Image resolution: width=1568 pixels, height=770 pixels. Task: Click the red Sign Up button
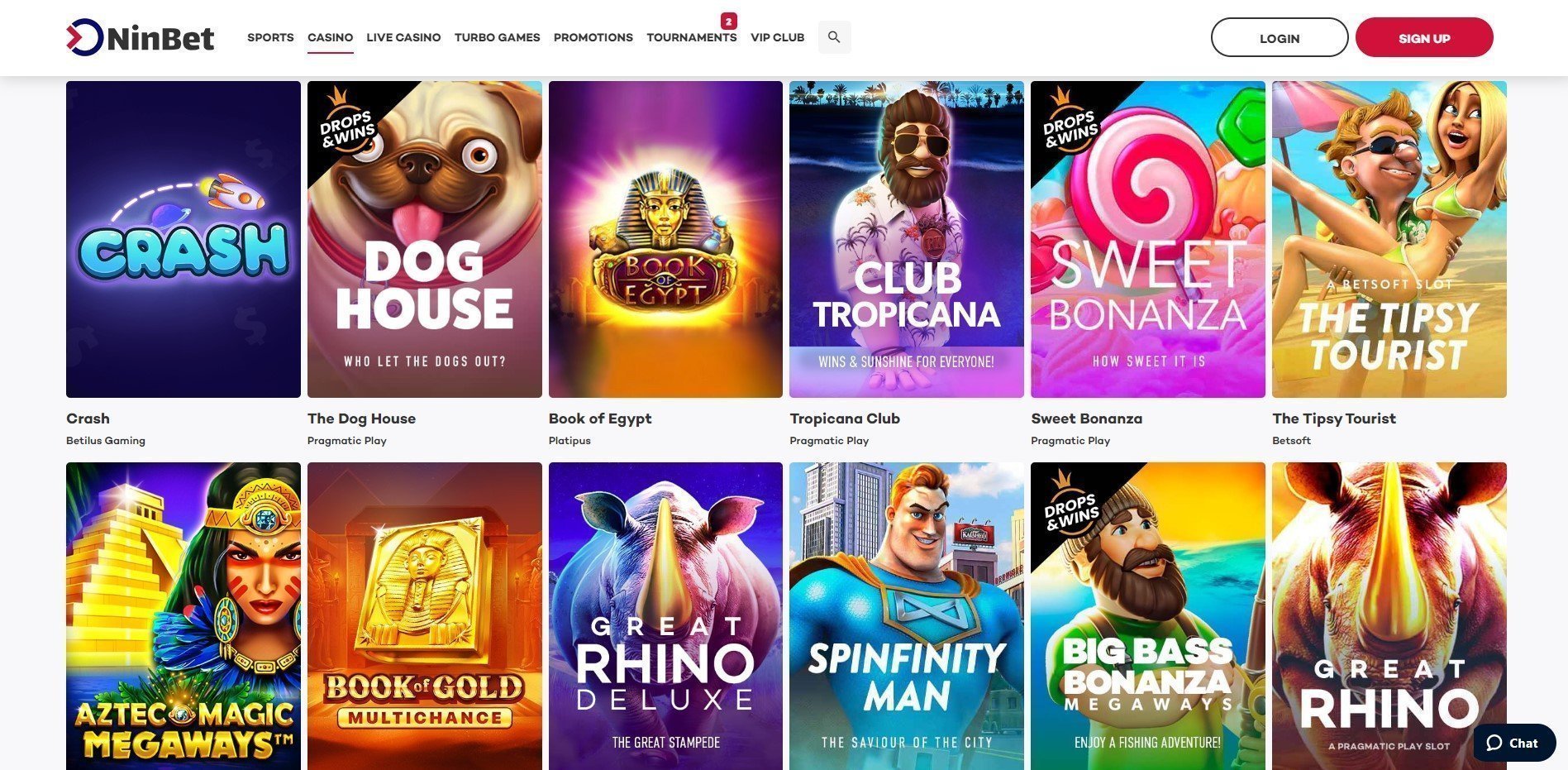pos(1424,38)
